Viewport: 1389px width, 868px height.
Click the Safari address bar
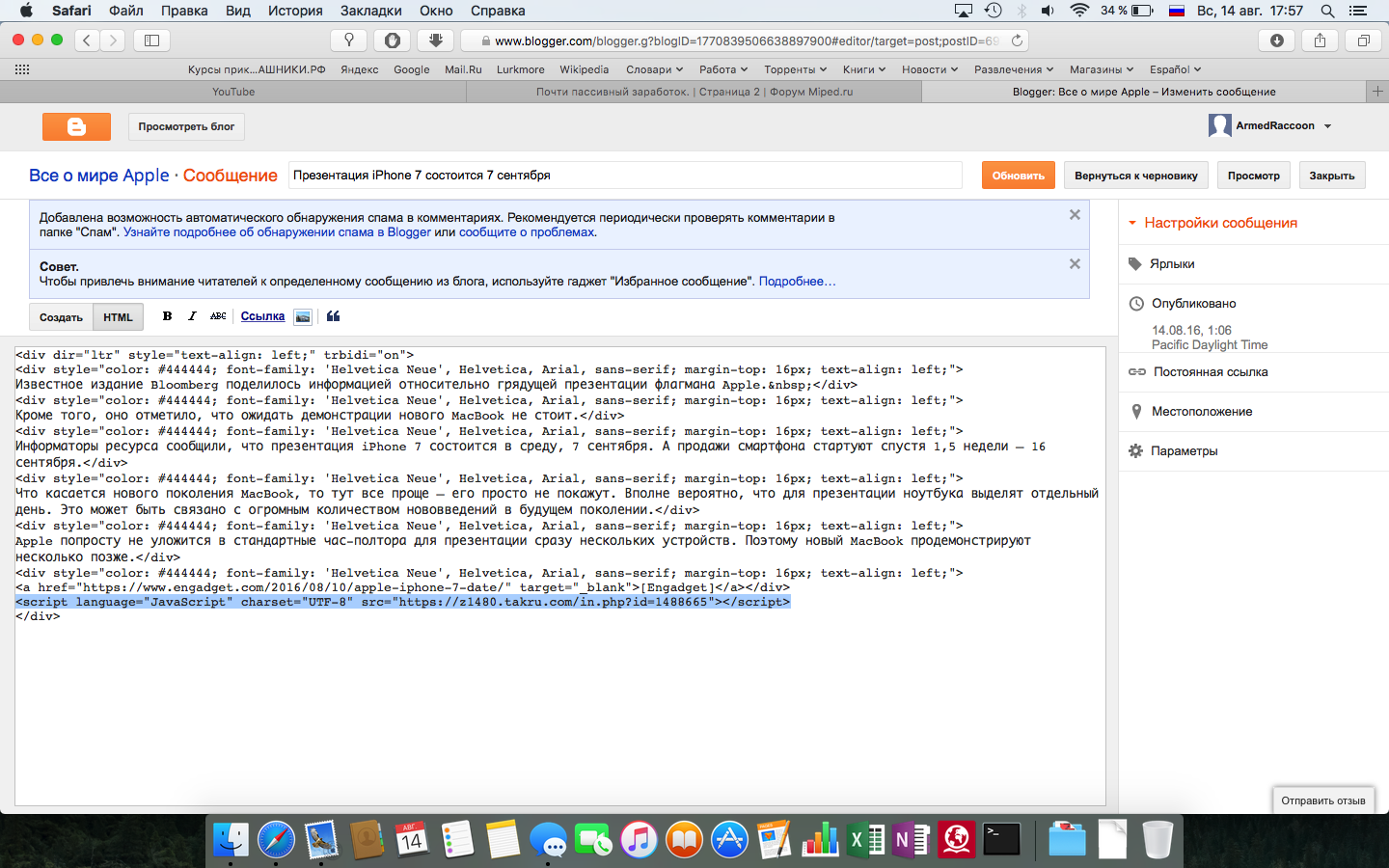[743, 41]
